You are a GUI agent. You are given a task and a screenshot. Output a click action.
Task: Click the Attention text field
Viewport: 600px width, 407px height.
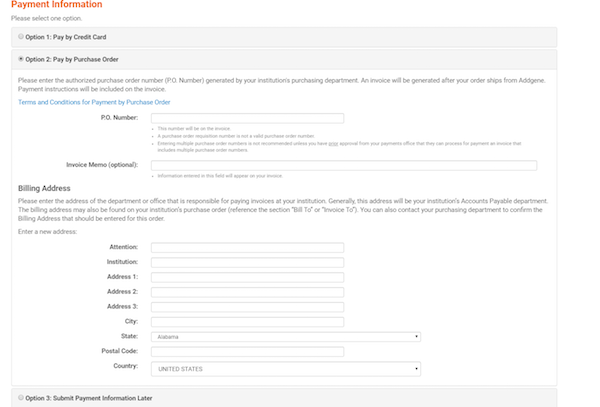248,247
